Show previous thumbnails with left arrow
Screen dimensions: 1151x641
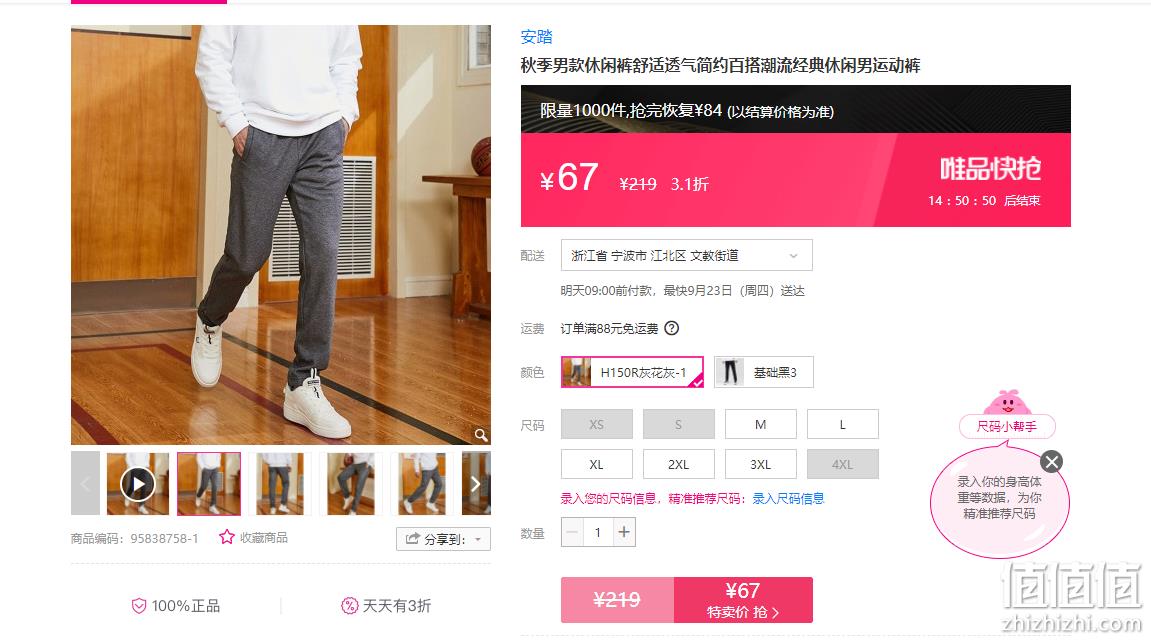85,484
